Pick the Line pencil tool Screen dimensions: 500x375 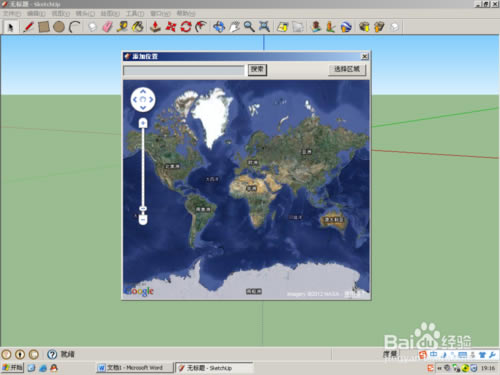[28, 27]
